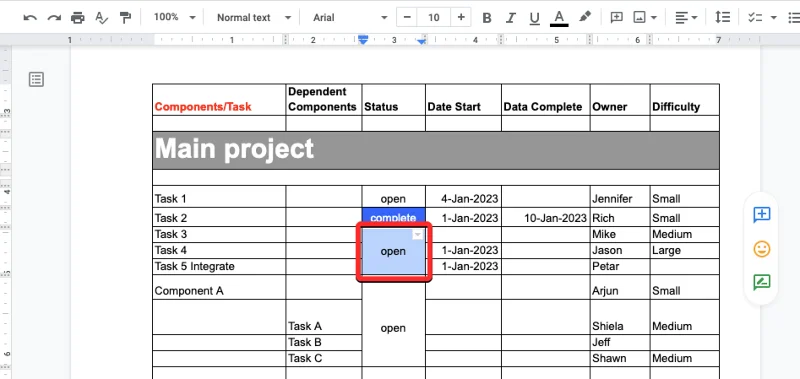Click the Insert image icon

[x=639, y=18]
